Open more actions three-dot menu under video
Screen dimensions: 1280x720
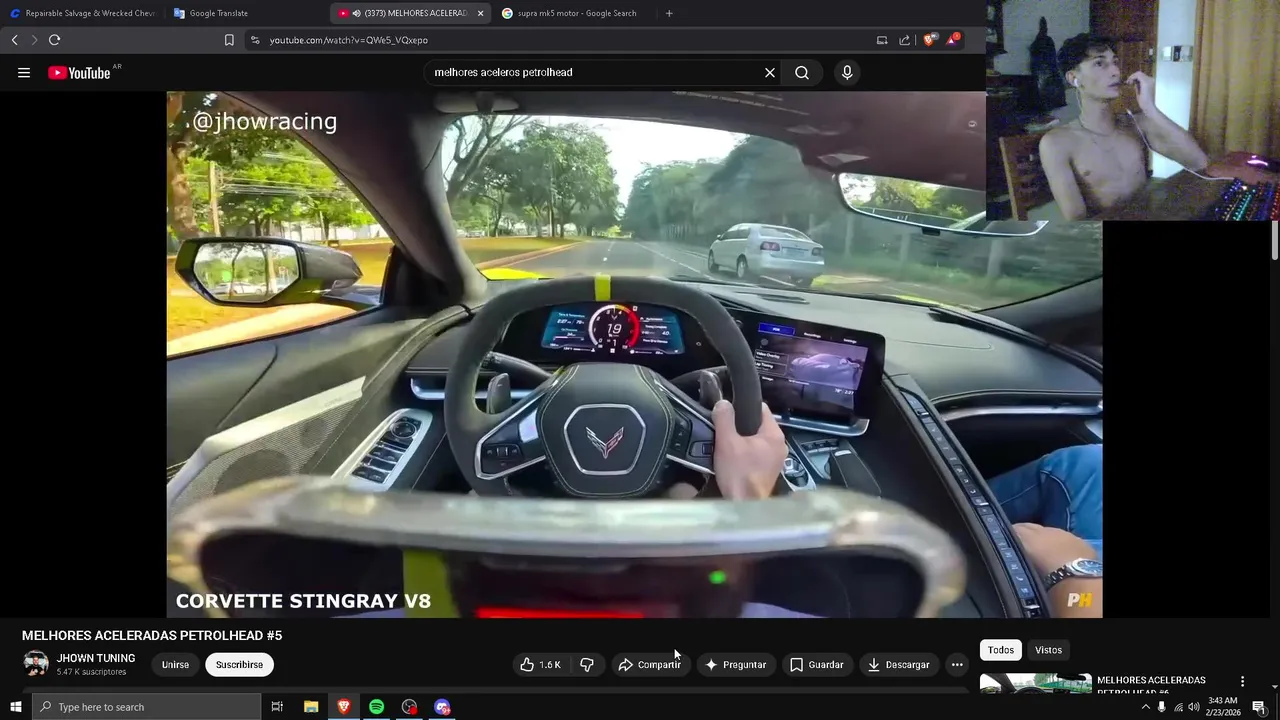[957, 664]
